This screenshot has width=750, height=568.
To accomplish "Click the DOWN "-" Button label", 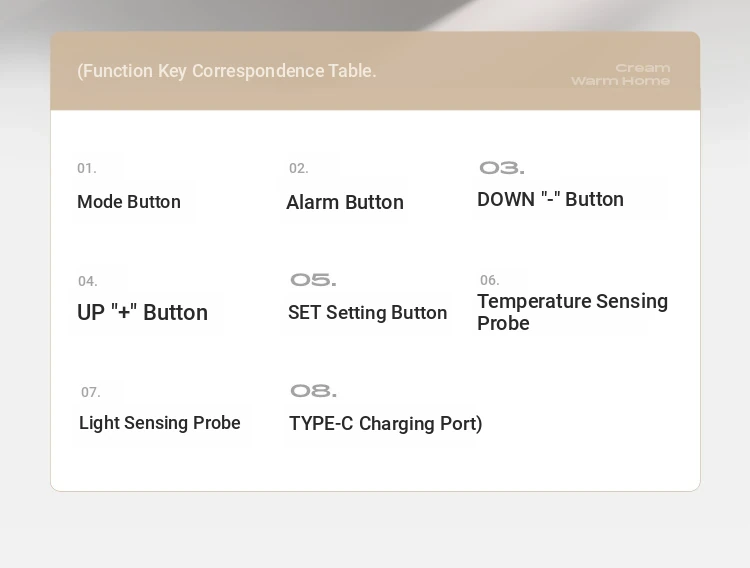I will pyautogui.click(x=551, y=200).
